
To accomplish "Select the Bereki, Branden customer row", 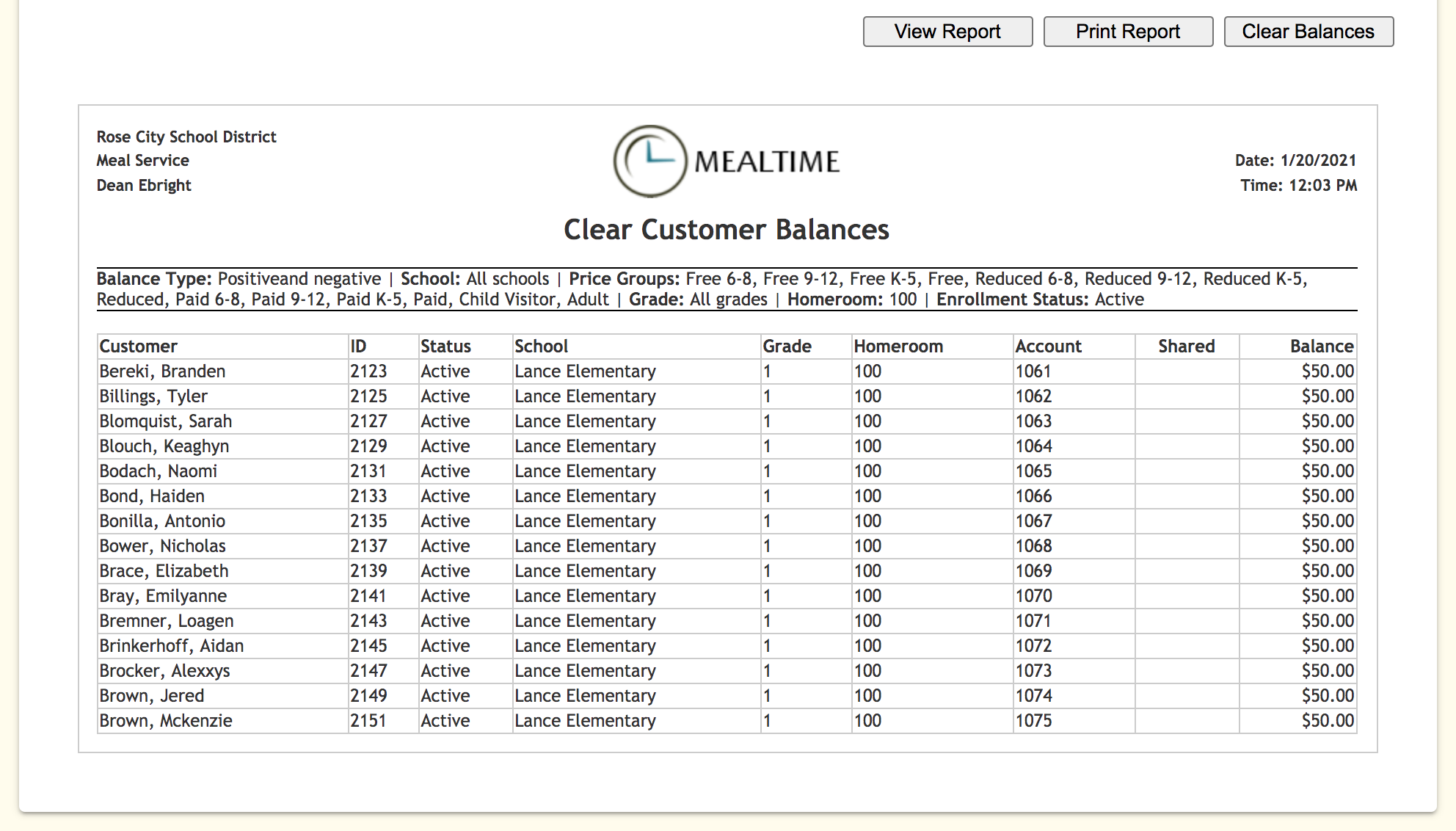I will click(x=162, y=371).
